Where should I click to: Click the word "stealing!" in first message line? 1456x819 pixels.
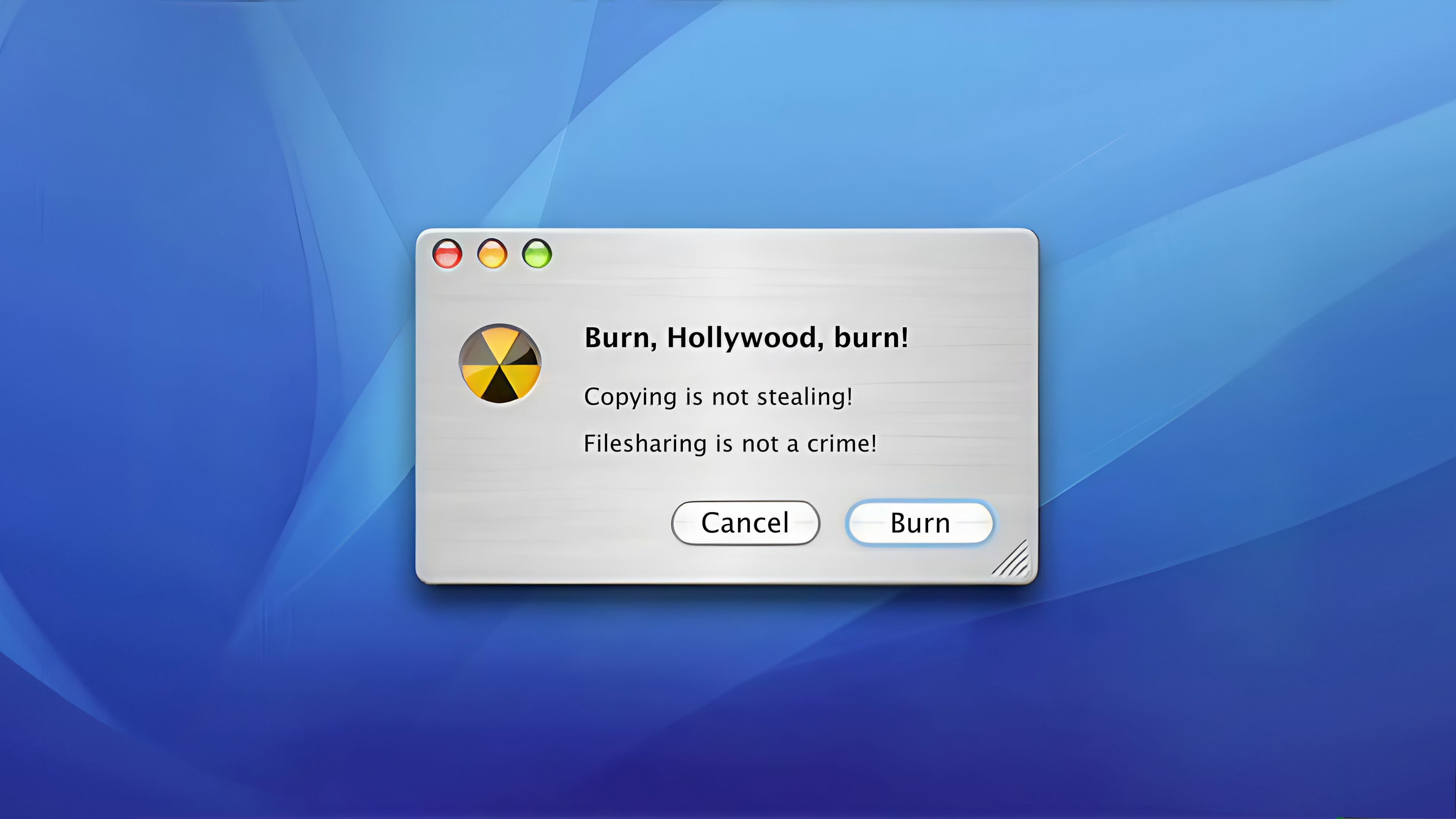click(804, 397)
